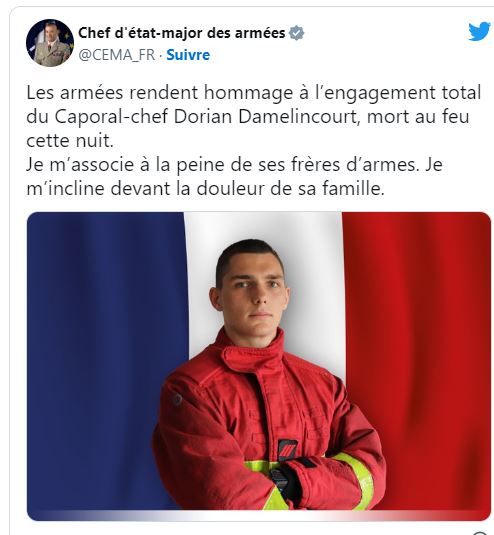Click the Twitter bird logo
The width and height of the screenshot is (494, 535).
point(479,31)
